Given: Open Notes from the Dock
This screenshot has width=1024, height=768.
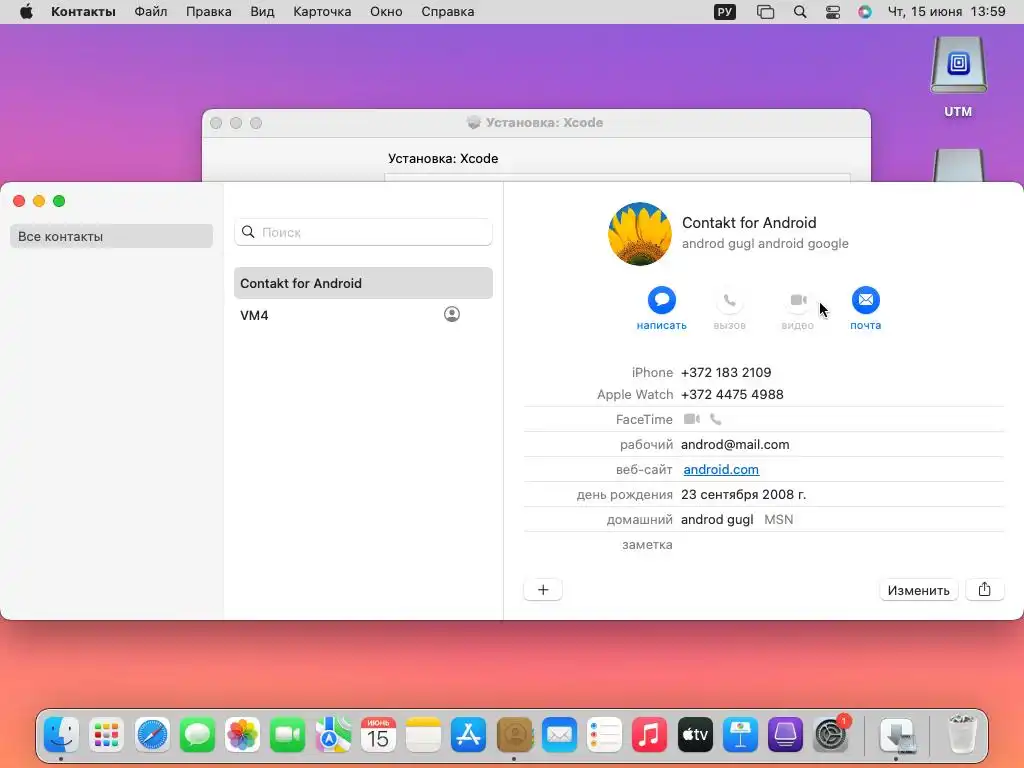Looking at the screenshot, I should (423, 735).
